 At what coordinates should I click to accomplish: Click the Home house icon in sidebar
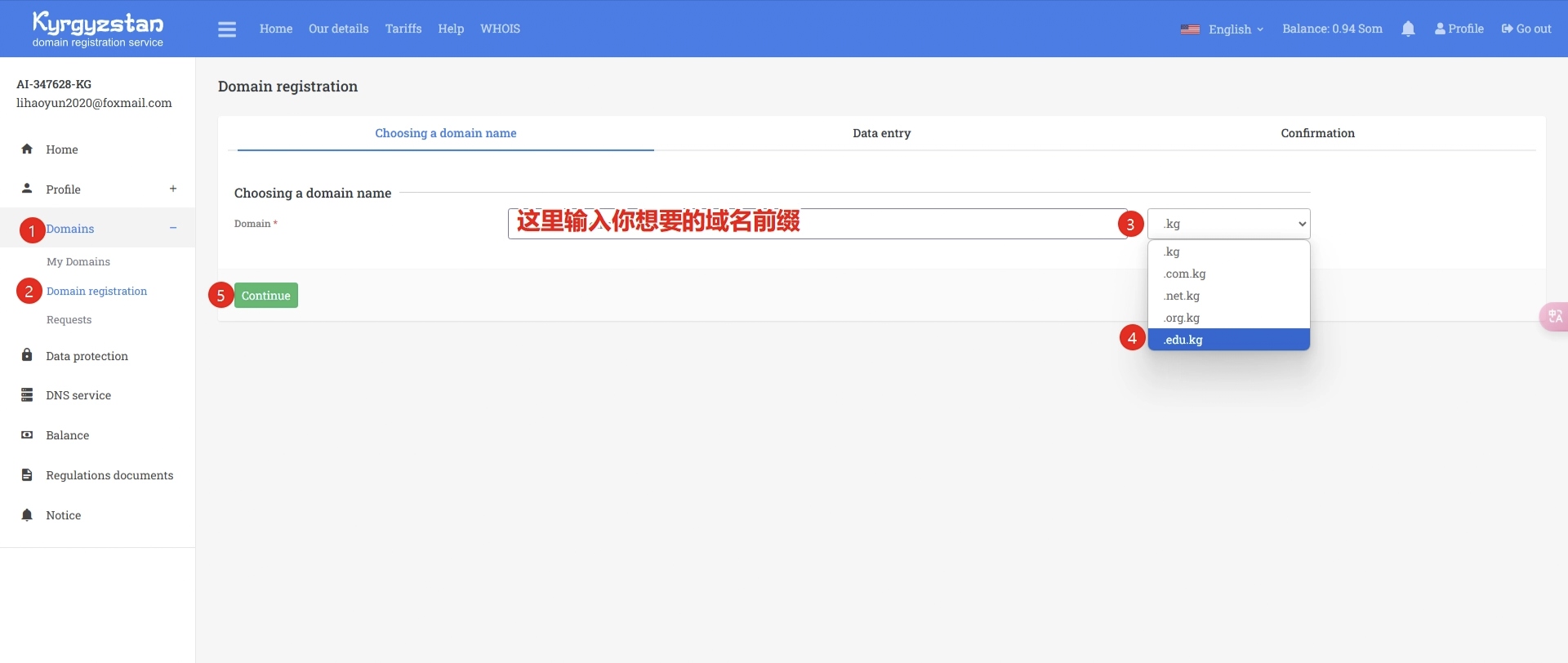27,149
